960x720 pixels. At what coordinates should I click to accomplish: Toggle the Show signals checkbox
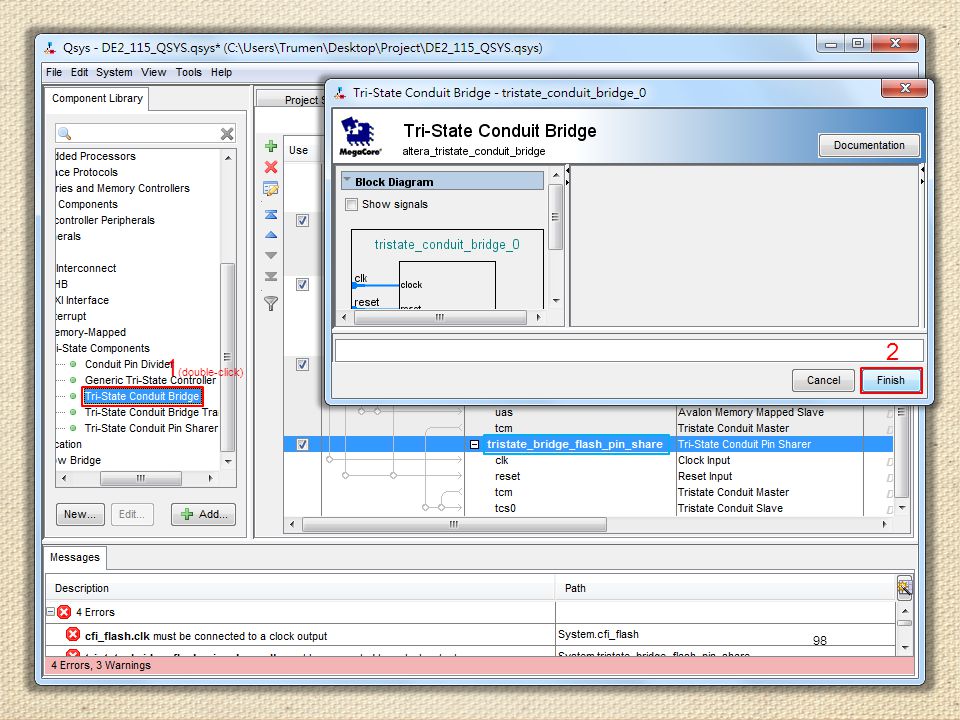(x=351, y=204)
